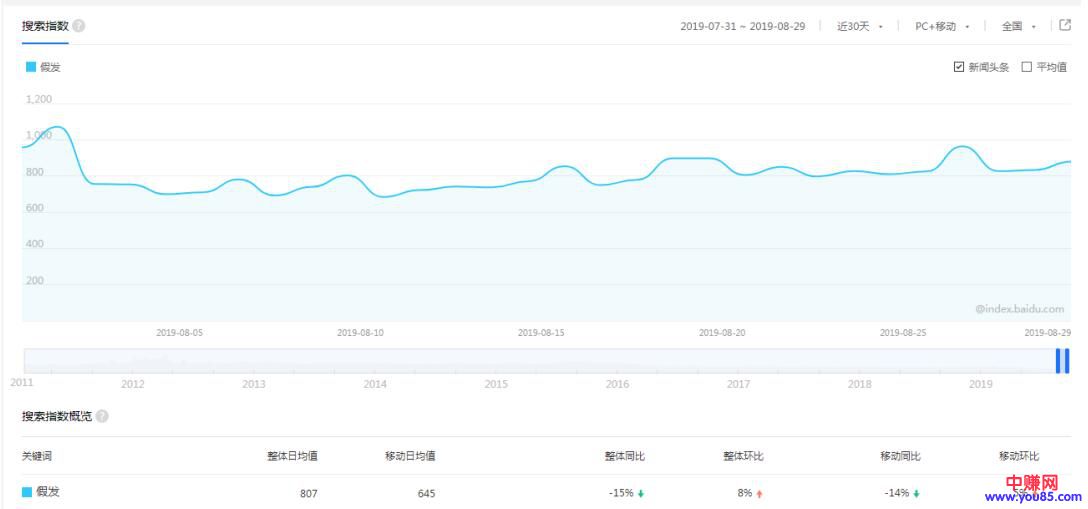Open the 近30天 time range dropdown
Viewport: 1088px width, 509px height.
[859, 27]
